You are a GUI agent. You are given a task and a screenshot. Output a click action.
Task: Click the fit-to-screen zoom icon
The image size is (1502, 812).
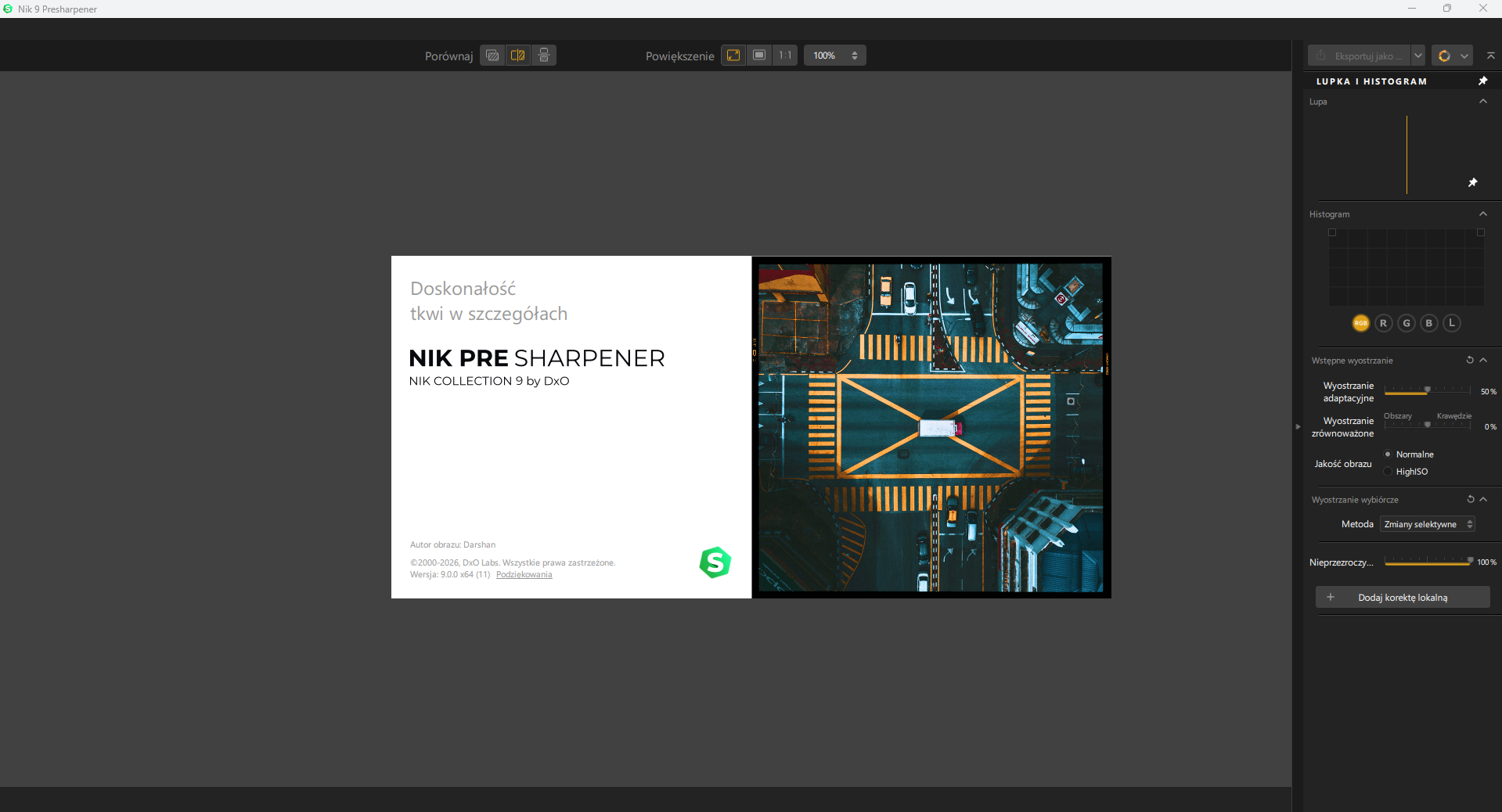click(733, 56)
